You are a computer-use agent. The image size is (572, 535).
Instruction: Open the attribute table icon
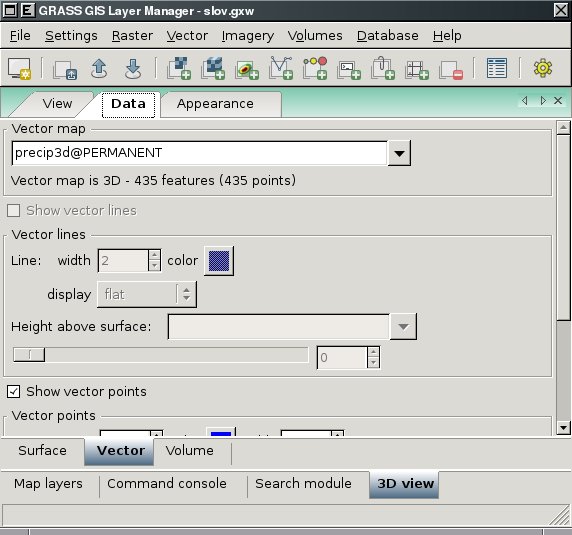tap(496, 68)
